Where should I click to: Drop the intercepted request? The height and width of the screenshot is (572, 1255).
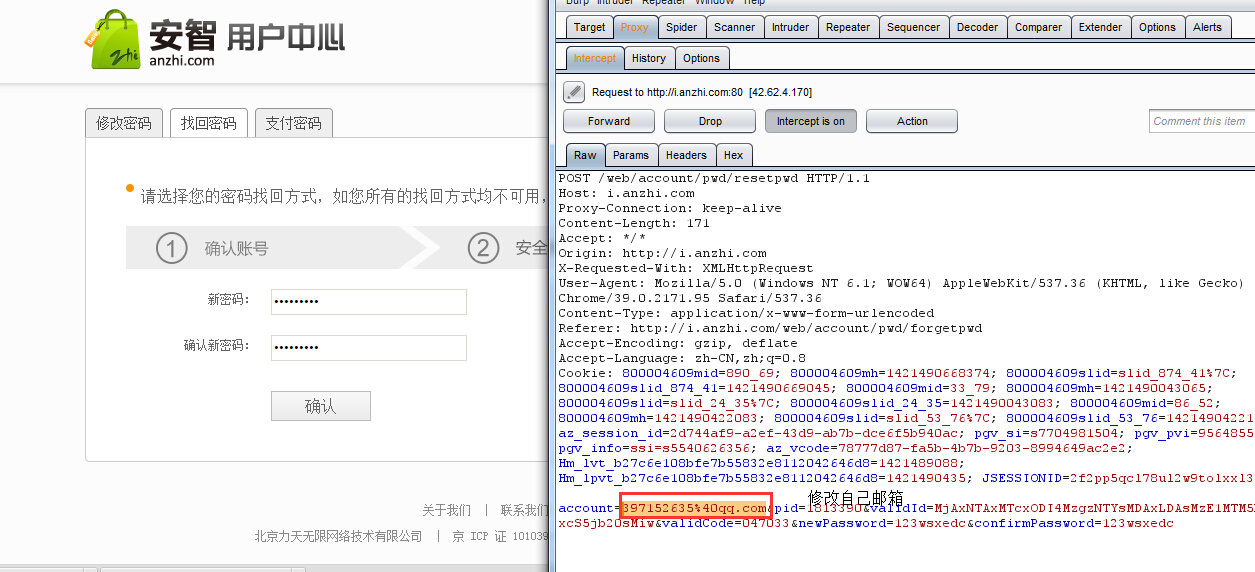click(710, 121)
